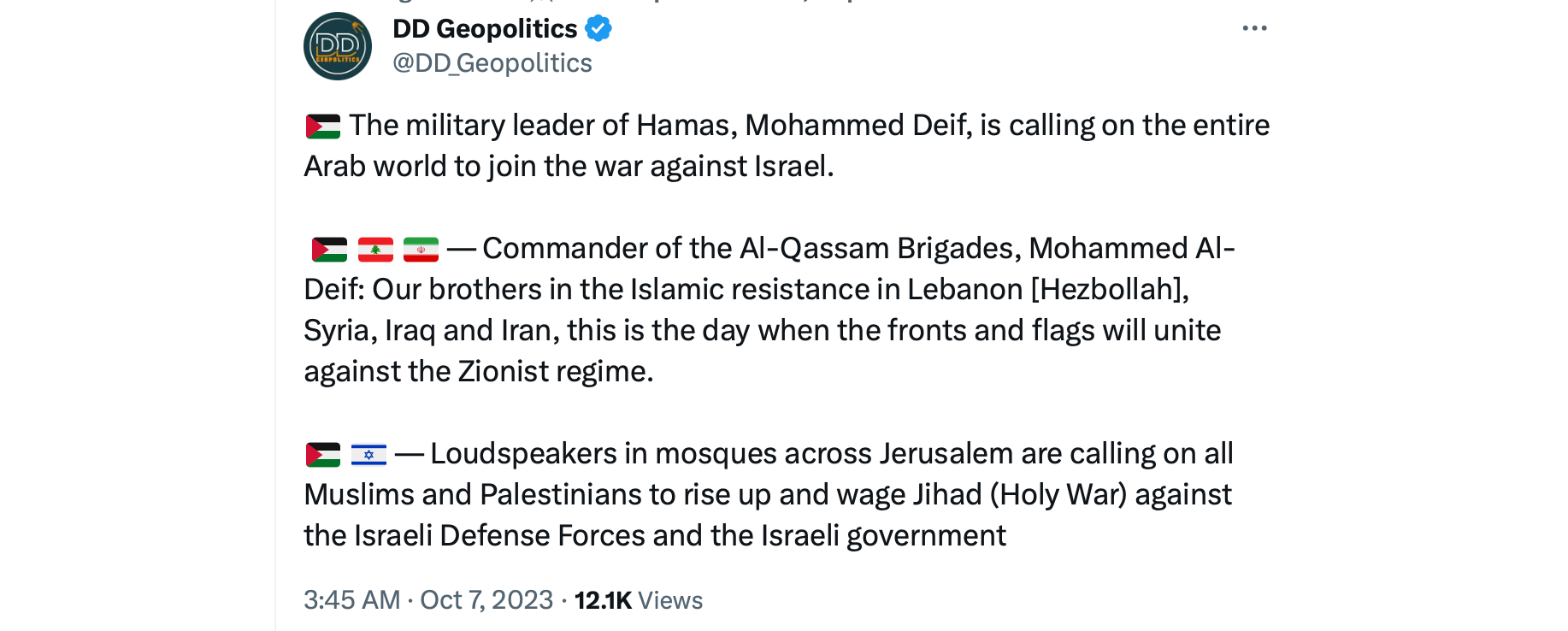Click the Palestinian flag emoji beside 'The military leader'

[323, 127]
